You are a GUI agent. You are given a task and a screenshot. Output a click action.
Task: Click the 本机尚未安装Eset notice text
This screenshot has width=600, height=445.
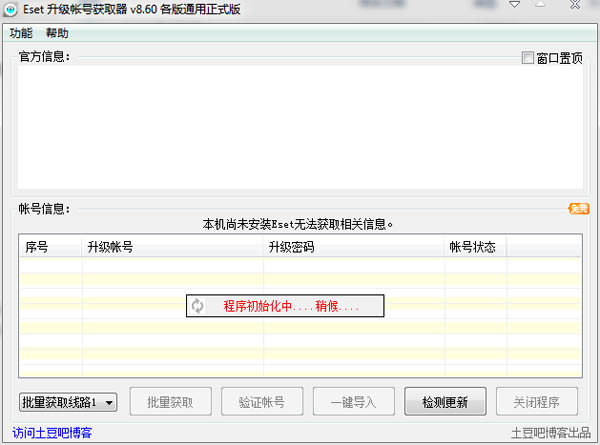point(298,224)
